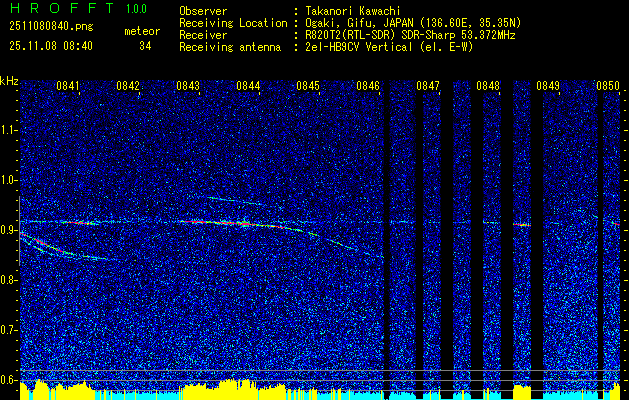This screenshot has height=400, width=629.
Task: Click the 0843 time marker
Action: point(188,85)
